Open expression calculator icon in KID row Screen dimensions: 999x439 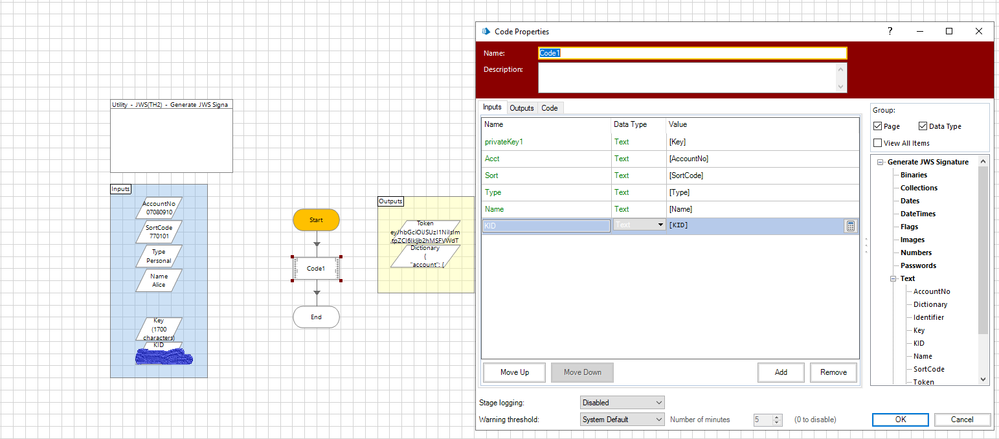[850, 226]
